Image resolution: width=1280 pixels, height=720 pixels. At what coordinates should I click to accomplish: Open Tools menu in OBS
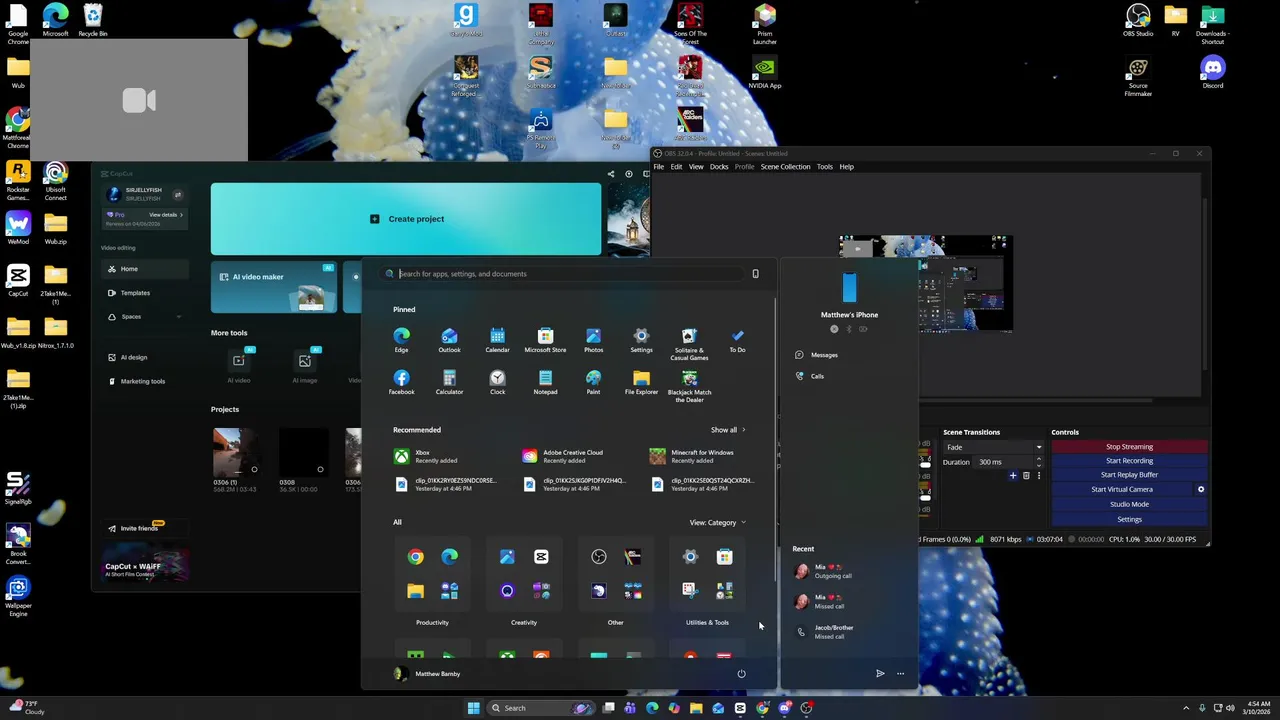pos(824,167)
